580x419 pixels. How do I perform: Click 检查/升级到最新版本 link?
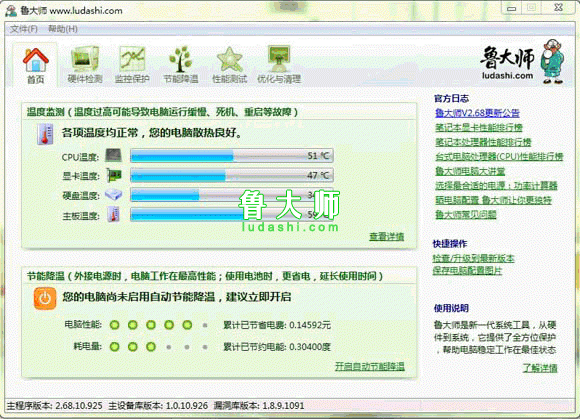(x=473, y=258)
